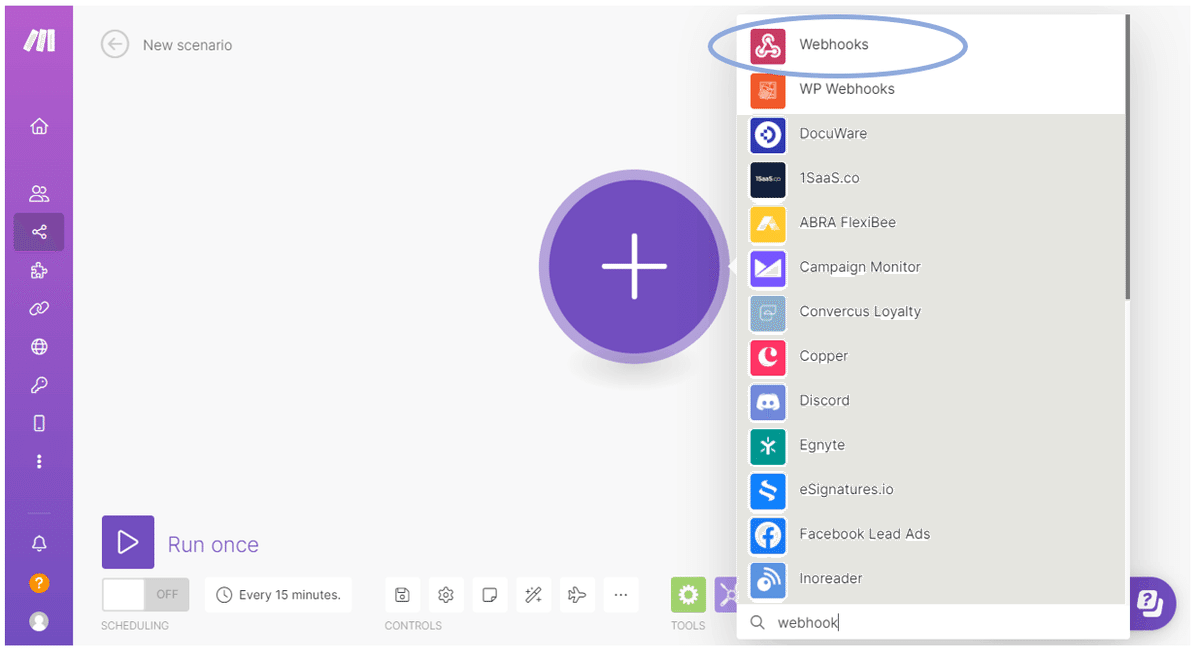Select Convercus Loyalty app
Screen dimensions: 1200x653
coord(931,311)
